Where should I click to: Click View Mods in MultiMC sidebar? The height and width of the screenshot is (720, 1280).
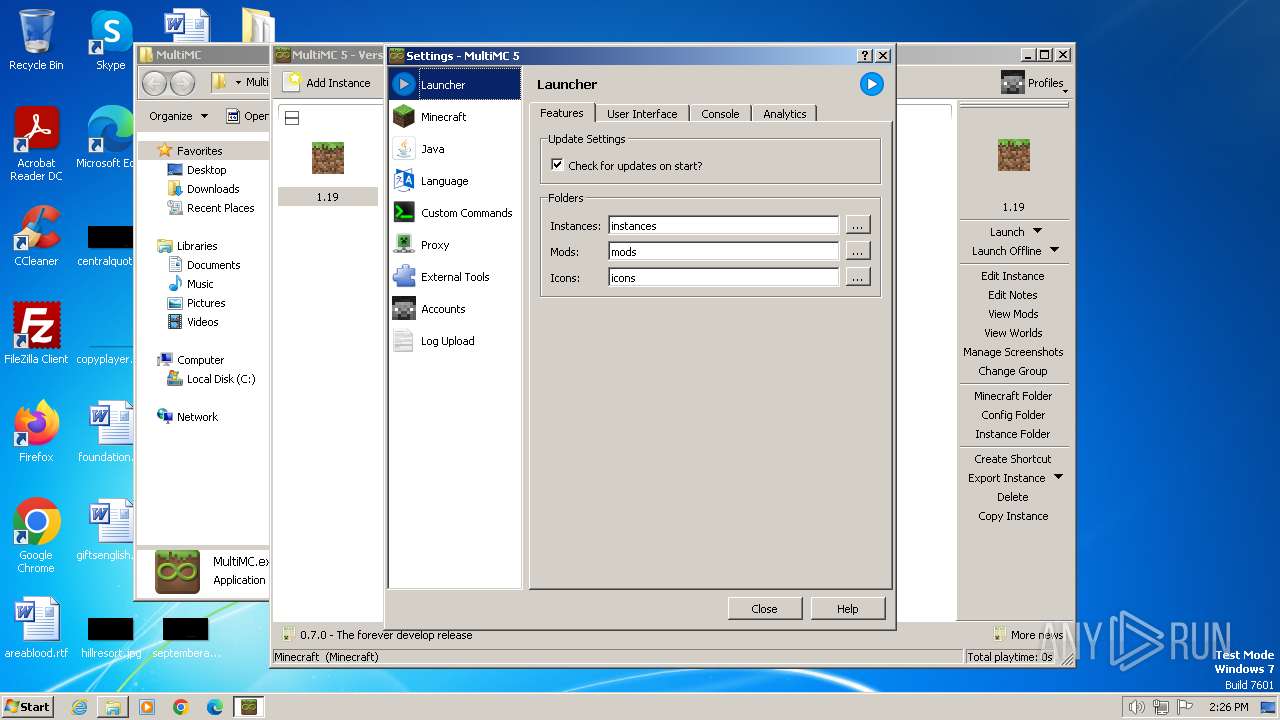[1012, 314]
